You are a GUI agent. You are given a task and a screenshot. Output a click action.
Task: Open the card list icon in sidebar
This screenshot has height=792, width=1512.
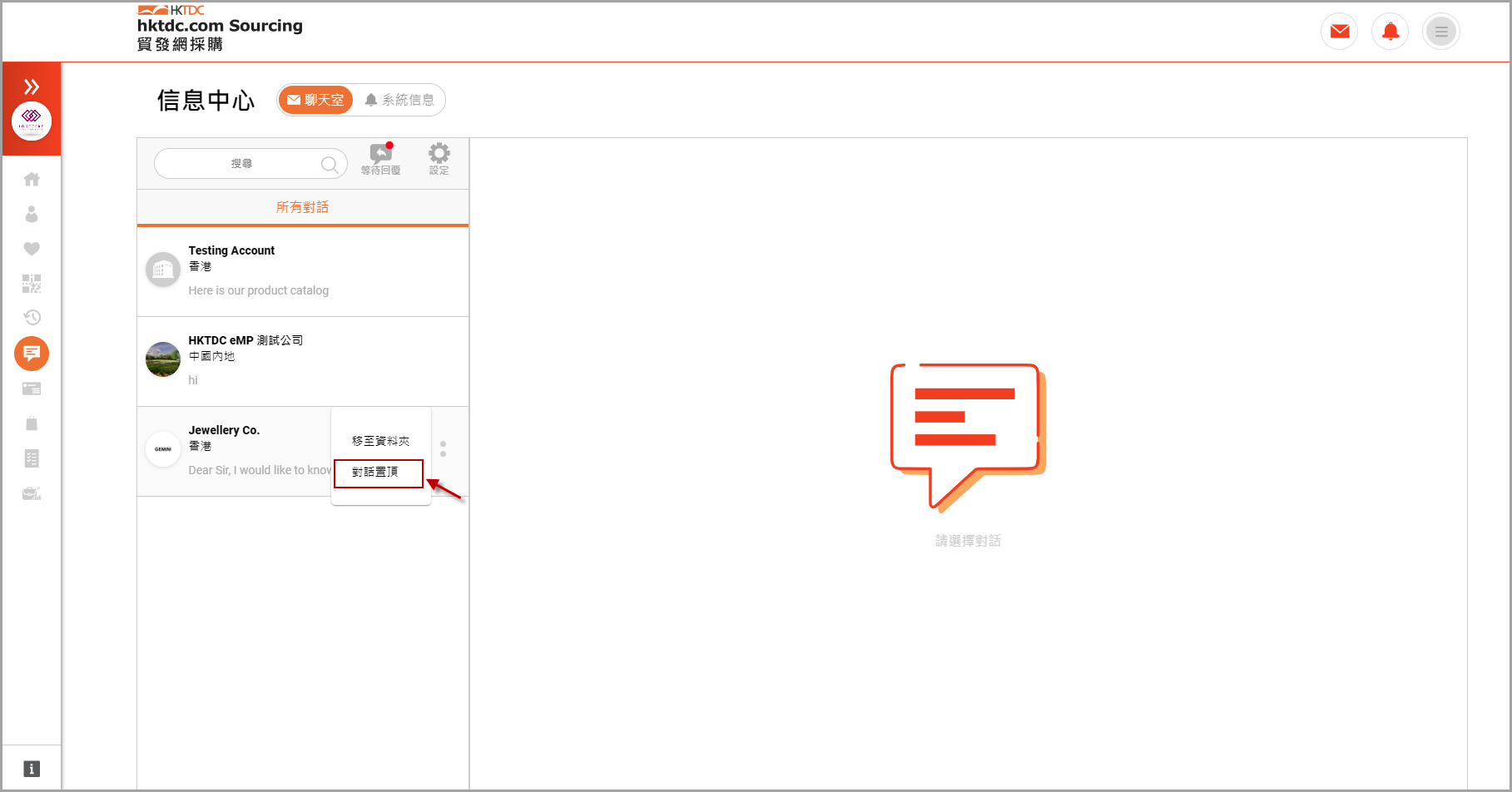(x=32, y=389)
